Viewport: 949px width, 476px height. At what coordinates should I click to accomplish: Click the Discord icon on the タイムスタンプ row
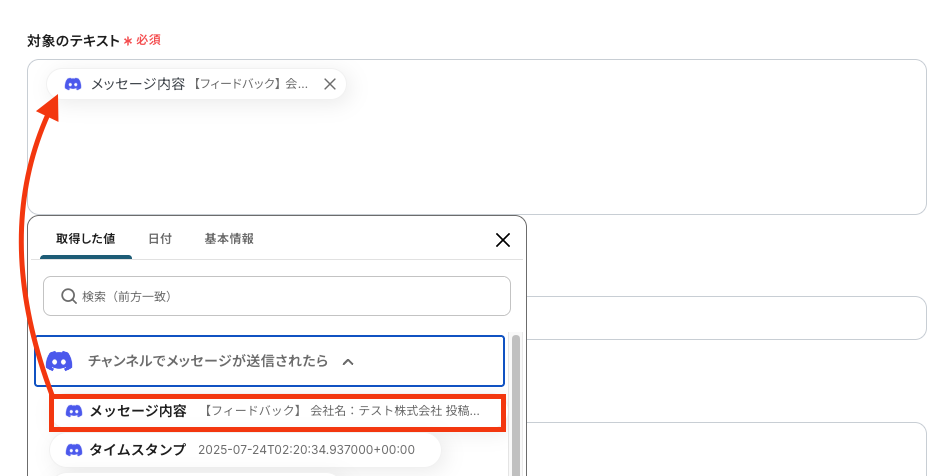[x=74, y=450]
